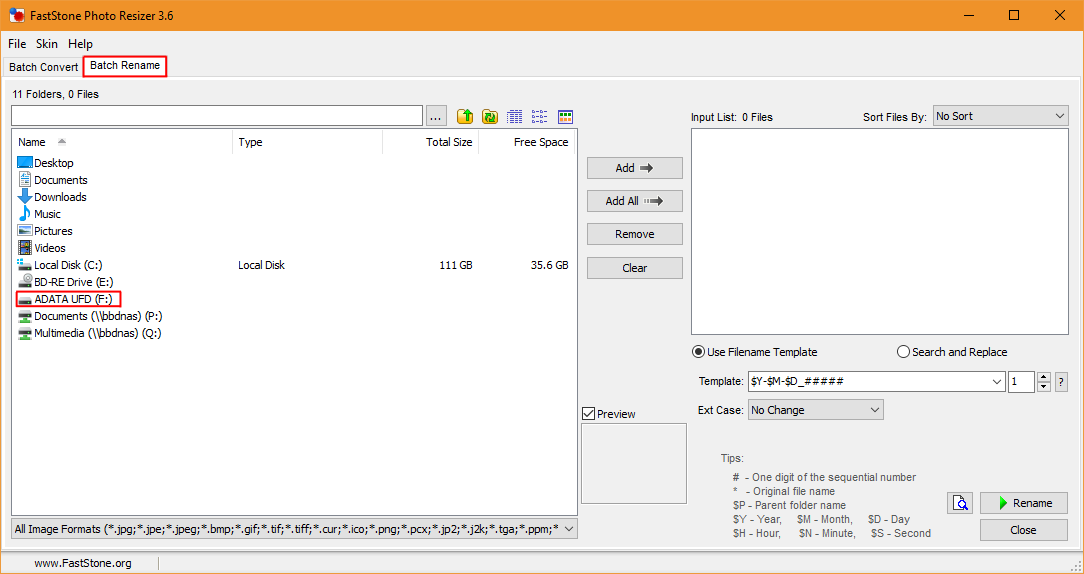
Task: Click the Add All button
Action: pos(635,201)
